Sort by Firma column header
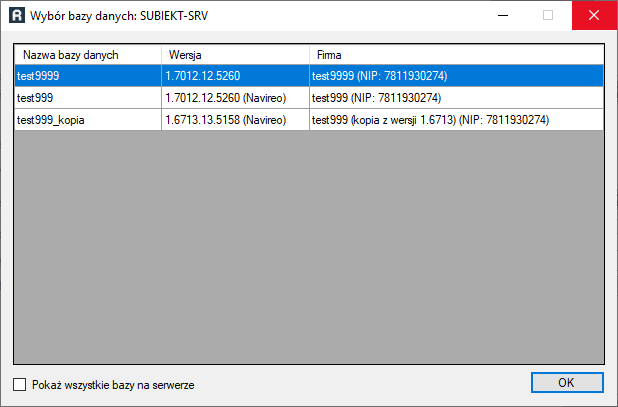 coord(456,55)
